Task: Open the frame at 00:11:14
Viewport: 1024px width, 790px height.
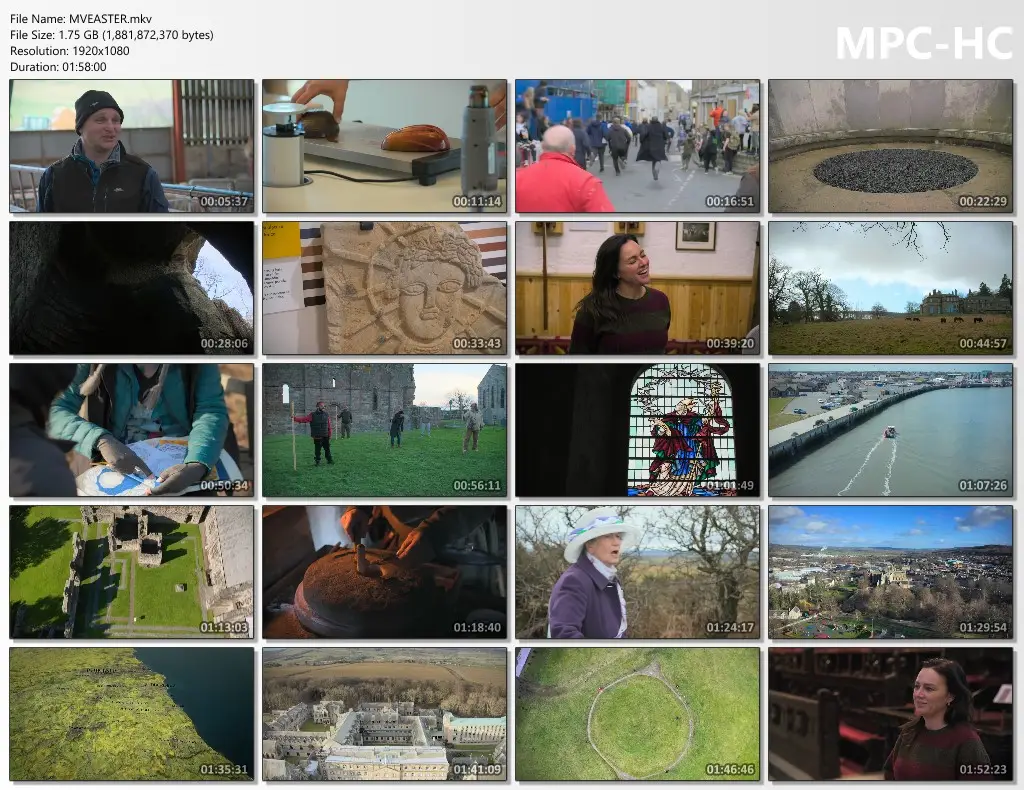Action: [x=385, y=146]
